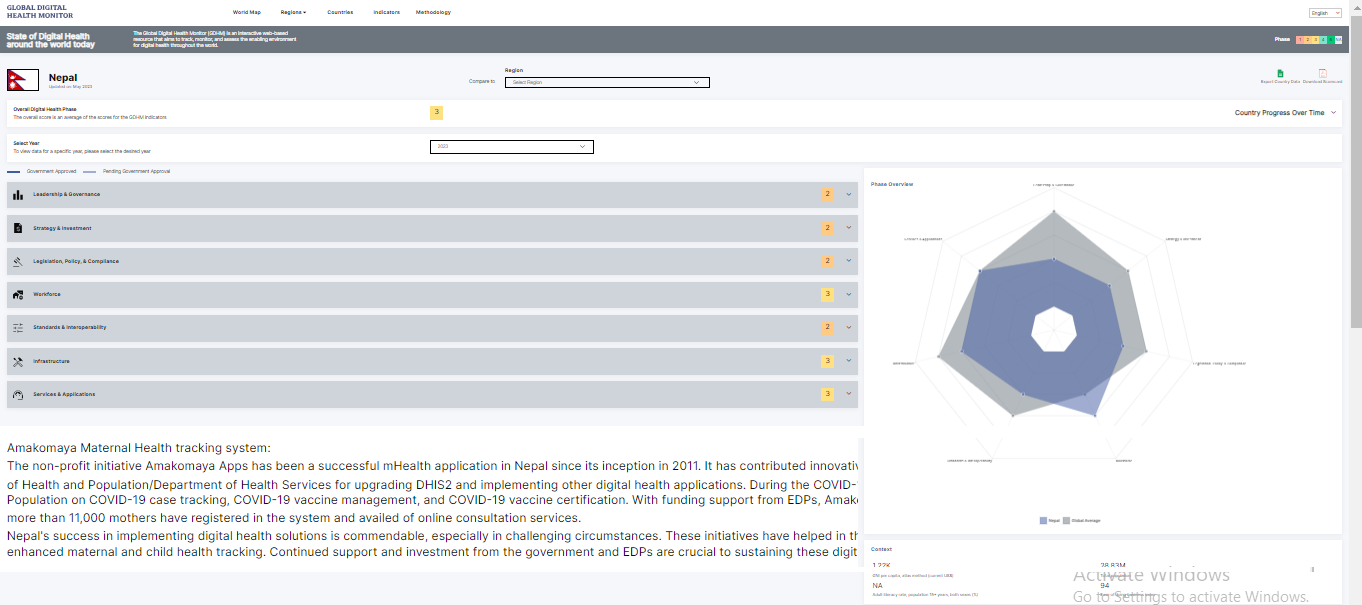Image resolution: width=1362 pixels, height=605 pixels.
Task: Click the Infrastructure tools icon
Action: 18,361
